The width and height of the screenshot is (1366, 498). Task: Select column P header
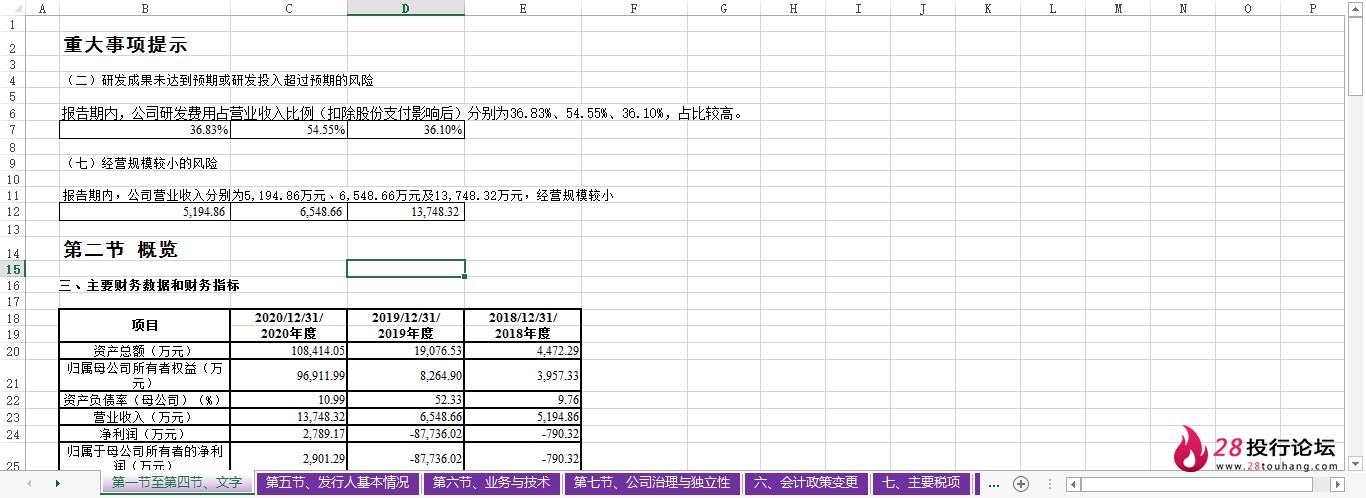[x=1312, y=8]
